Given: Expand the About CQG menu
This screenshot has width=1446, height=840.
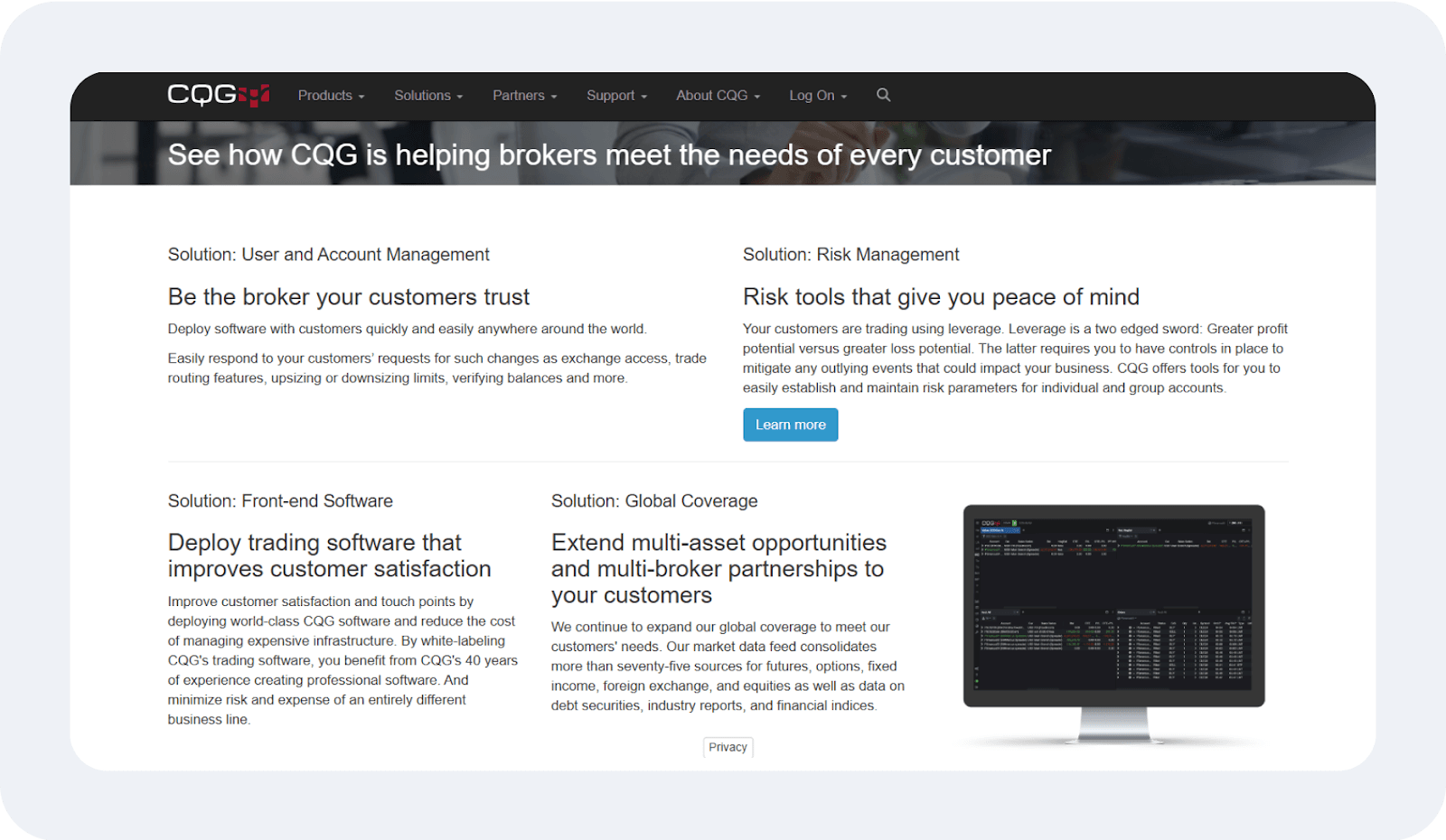Looking at the screenshot, I should (x=718, y=96).
